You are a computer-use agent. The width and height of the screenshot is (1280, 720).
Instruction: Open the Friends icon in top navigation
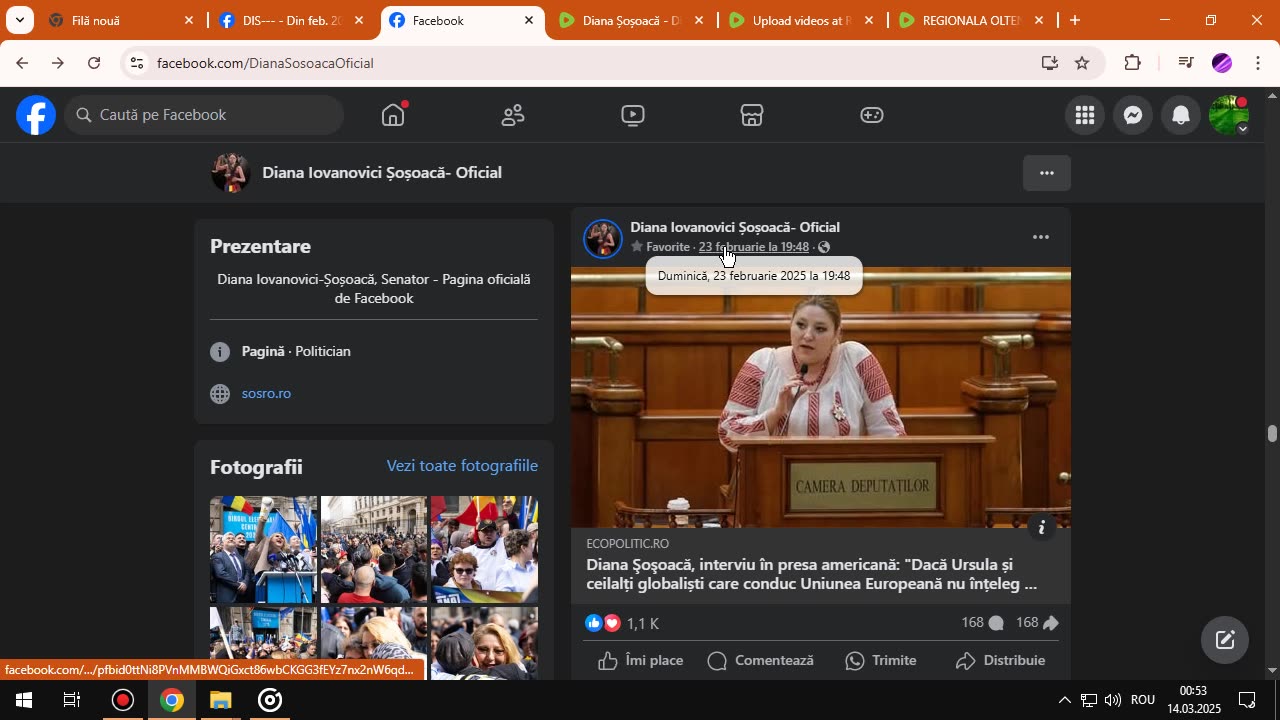(x=513, y=115)
